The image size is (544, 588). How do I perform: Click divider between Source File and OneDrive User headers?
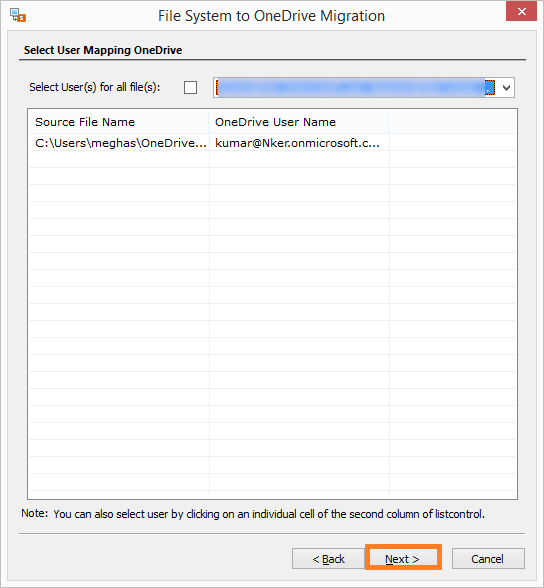tap(209, 122)
